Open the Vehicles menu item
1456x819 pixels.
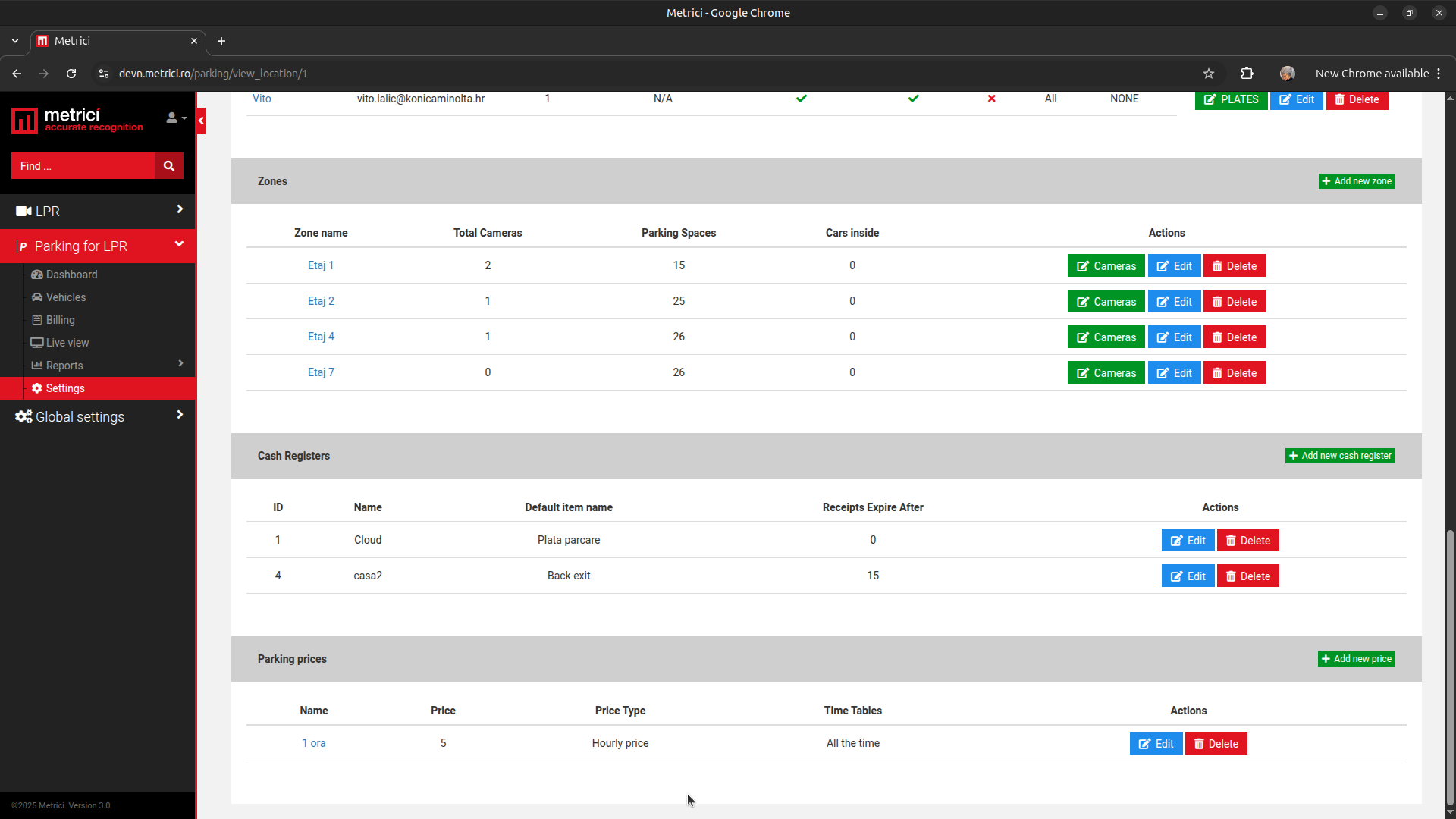point(65,297)
